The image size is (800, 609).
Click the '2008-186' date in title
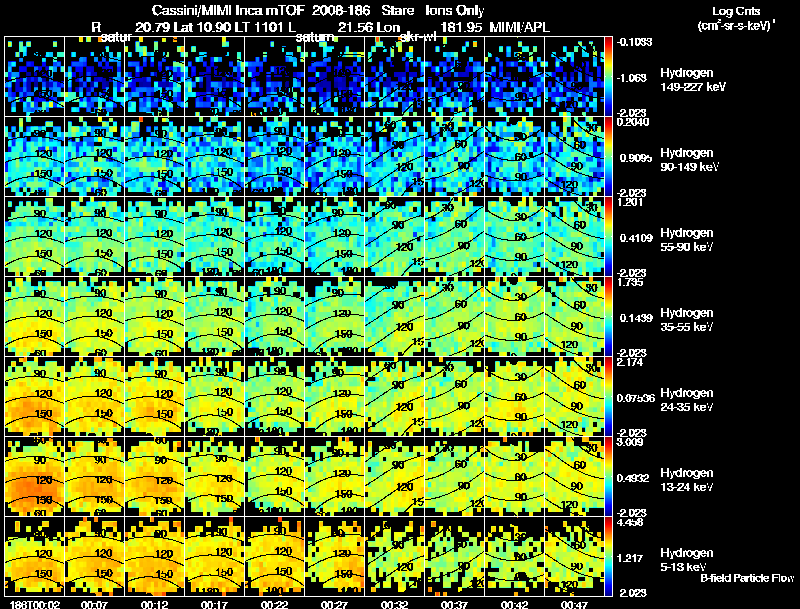tap(341, 11)
